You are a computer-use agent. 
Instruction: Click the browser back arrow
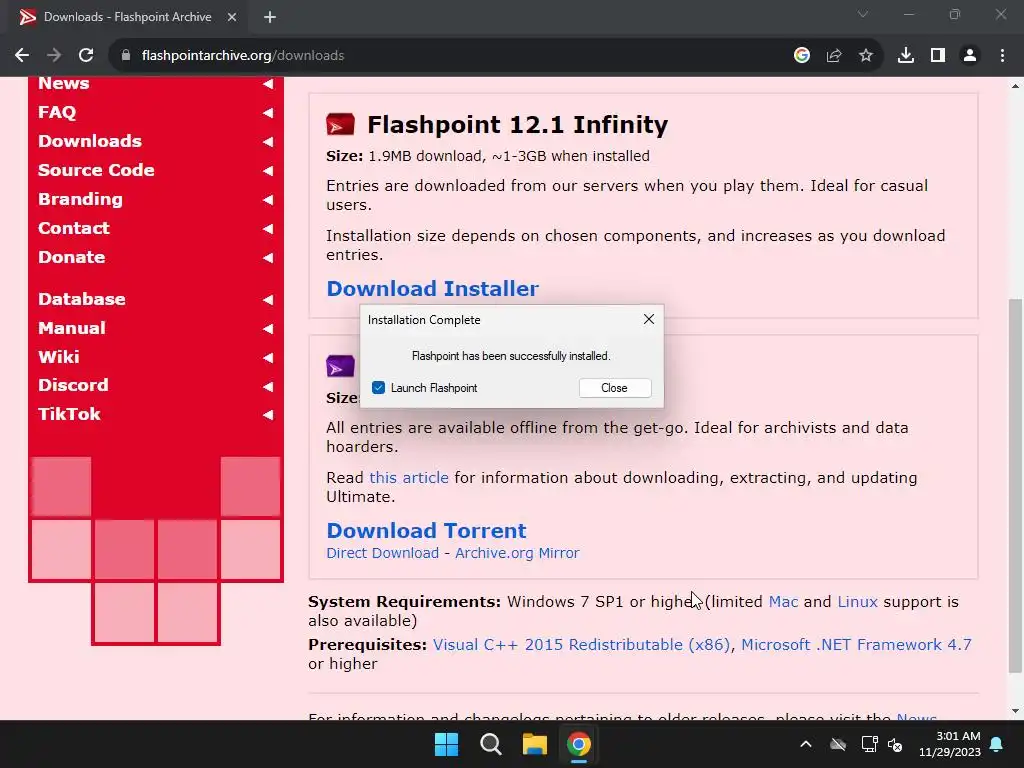point(22,56)
